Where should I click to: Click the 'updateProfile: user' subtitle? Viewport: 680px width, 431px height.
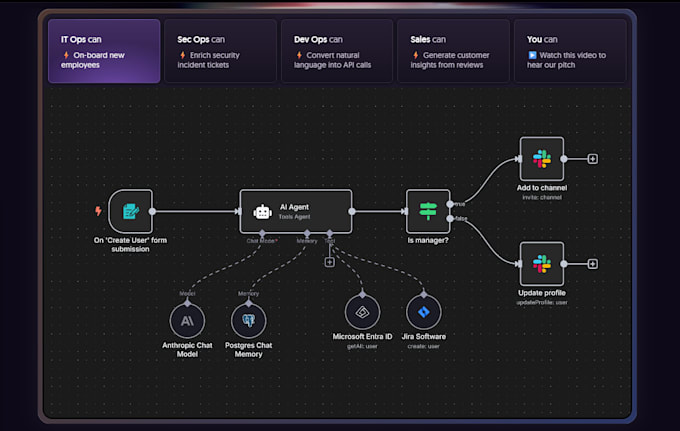pos(542,302)
